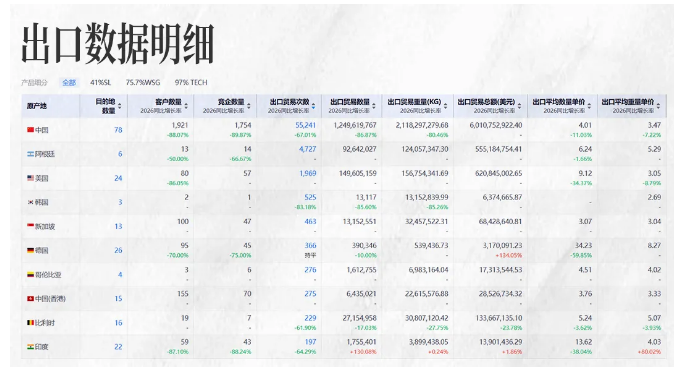Open export trade count 55,241 link
Viewport: 674px width, 369px height.
[x=306, y=125]
